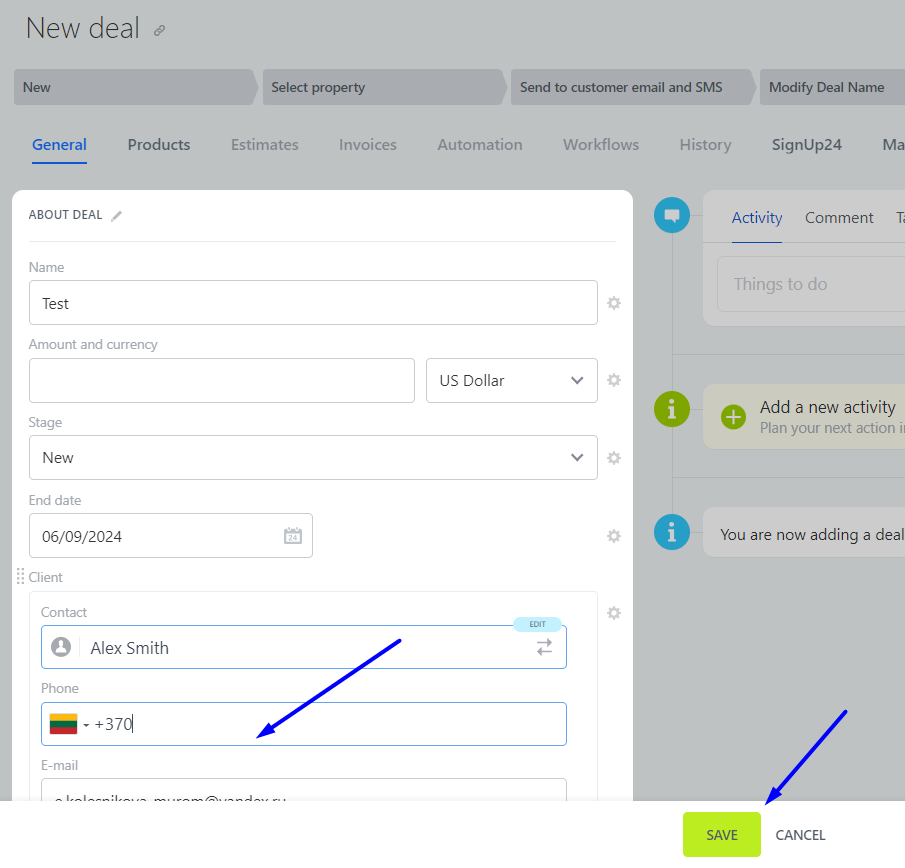Click the gear icon beside Stage field
Viewport: 905px width, 868px height.
pos(614,458)
